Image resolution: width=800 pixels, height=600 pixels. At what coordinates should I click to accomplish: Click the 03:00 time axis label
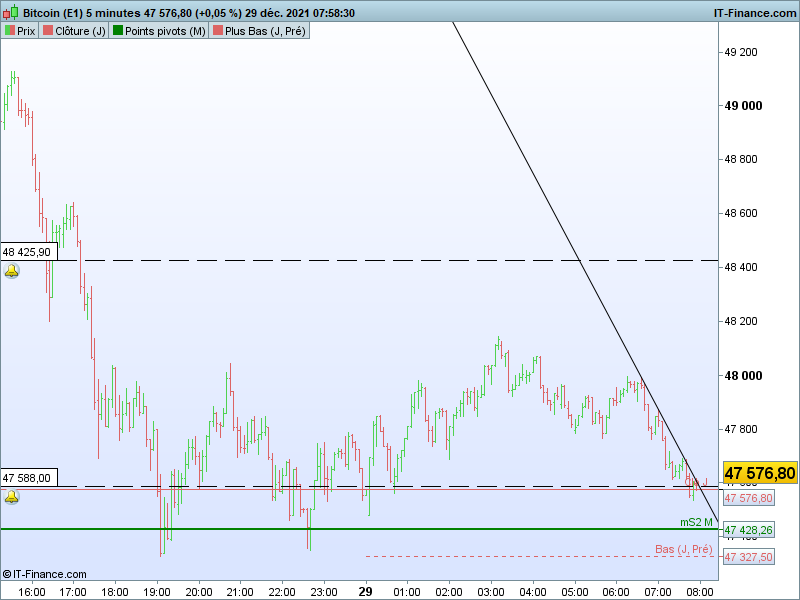[491, 592]
